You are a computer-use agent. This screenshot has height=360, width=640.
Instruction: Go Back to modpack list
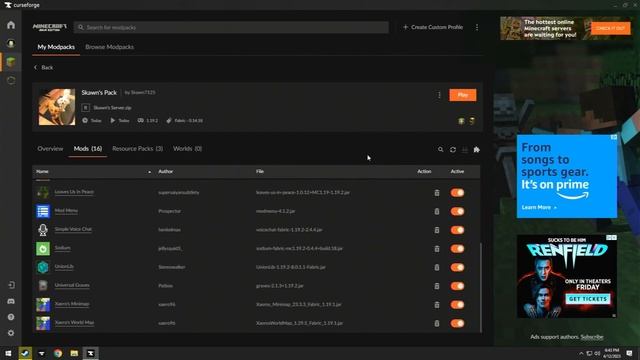(x=43, y=67)
